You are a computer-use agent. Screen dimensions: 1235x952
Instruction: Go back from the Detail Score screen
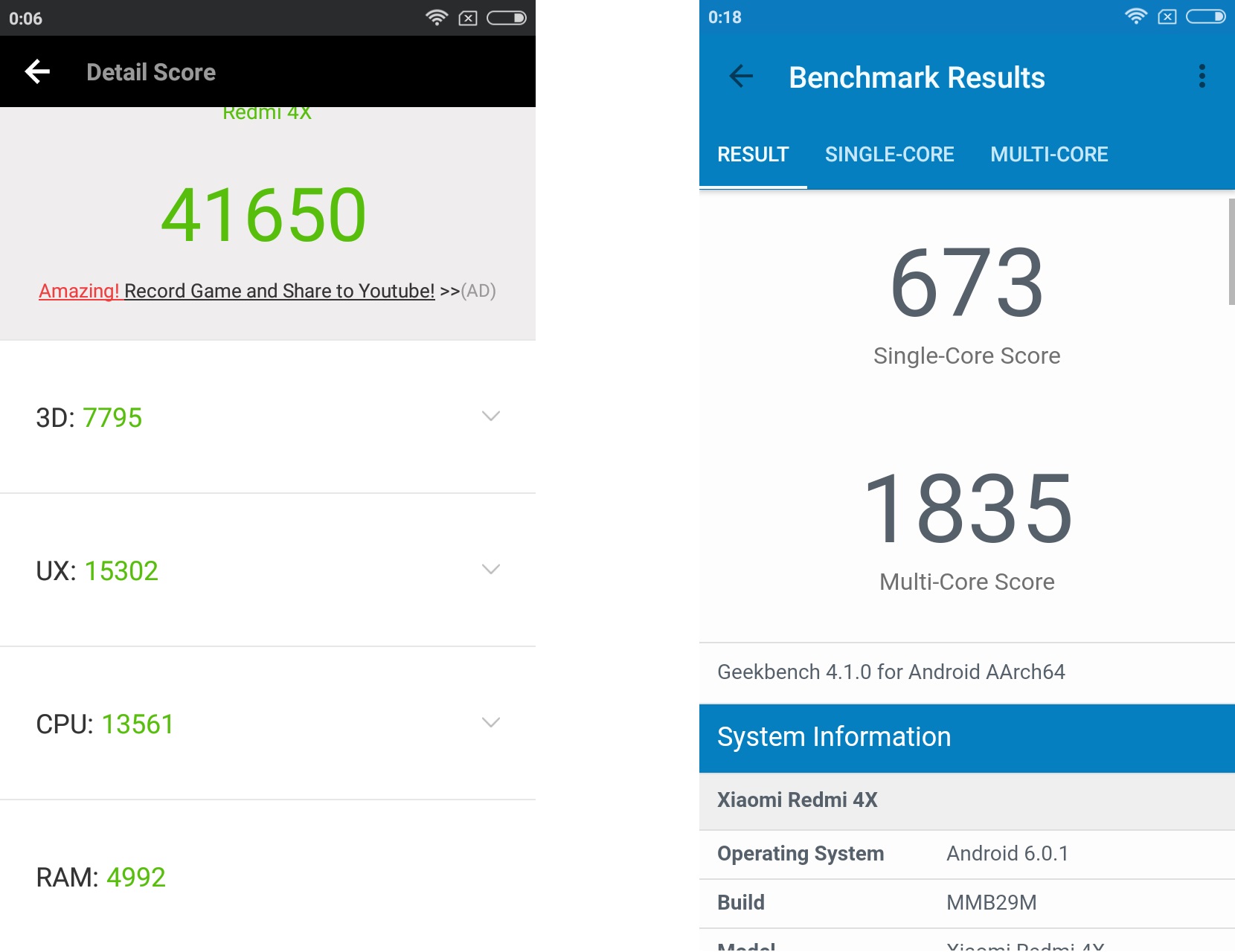[37, 71]
